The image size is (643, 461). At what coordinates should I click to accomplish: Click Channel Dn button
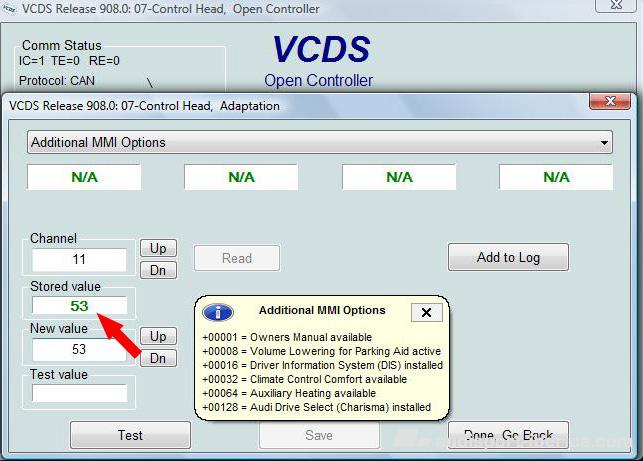158,270
